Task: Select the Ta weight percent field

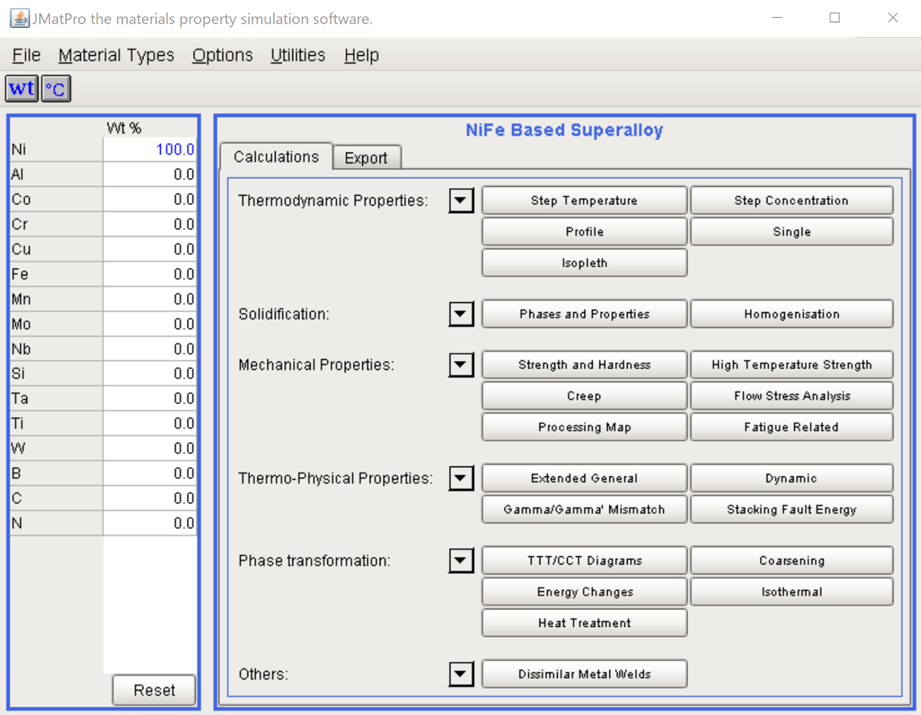Action: point(150,398)
